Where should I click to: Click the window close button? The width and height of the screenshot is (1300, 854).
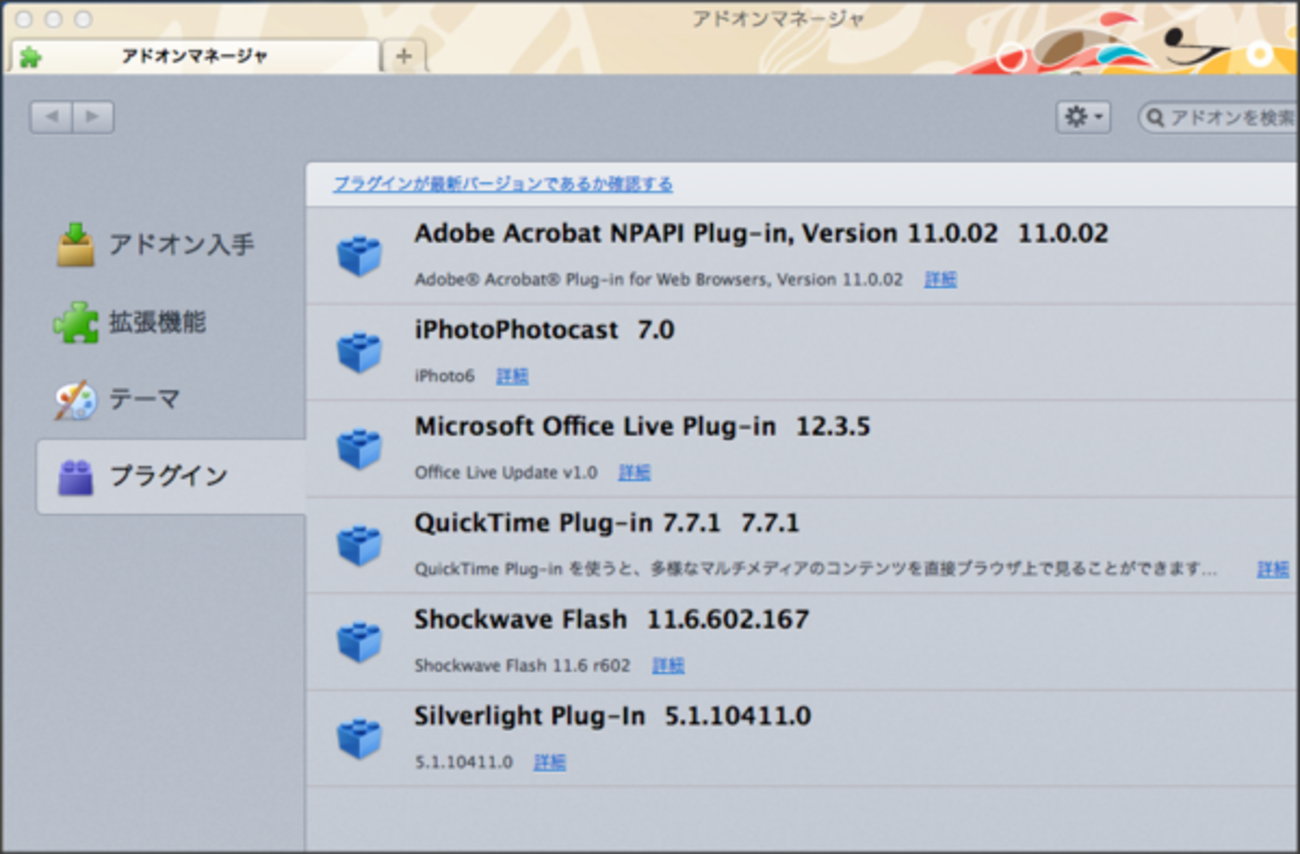point(24,19)
